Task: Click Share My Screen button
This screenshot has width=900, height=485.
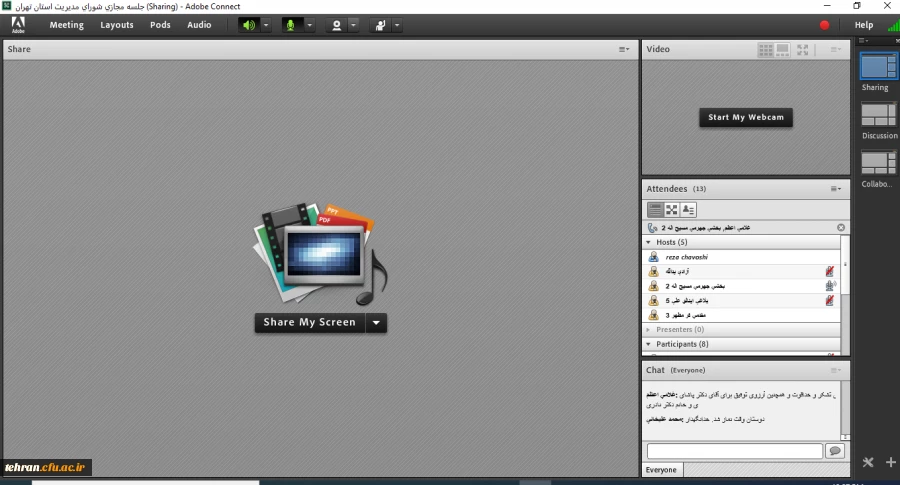Action: point(309,322)
